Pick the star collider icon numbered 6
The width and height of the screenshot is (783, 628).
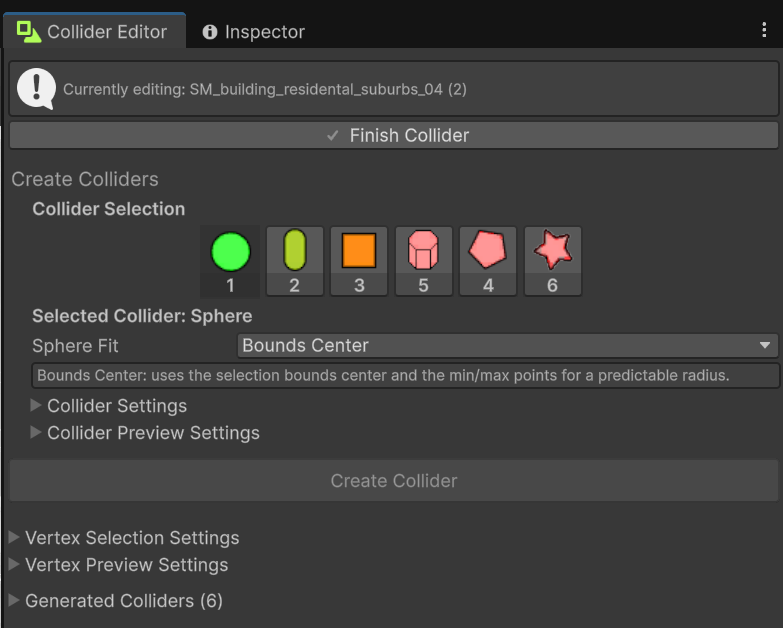pyautogui.click(x=552, y=261)
